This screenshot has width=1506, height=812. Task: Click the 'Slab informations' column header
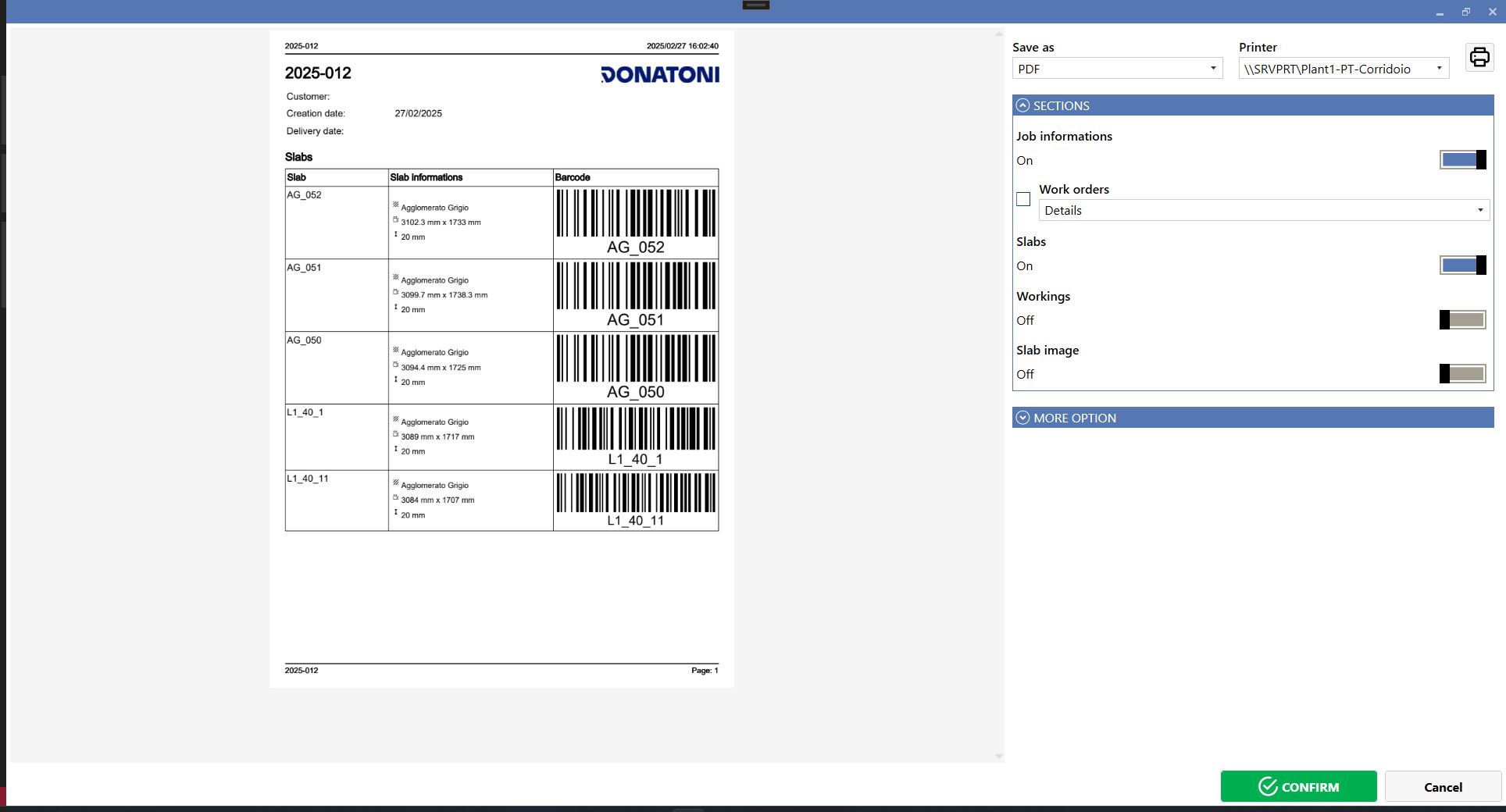[426, 177]
